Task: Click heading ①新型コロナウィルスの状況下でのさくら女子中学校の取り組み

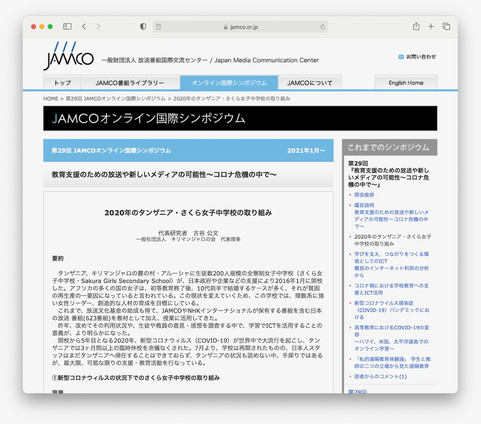Action: [136, 378]
